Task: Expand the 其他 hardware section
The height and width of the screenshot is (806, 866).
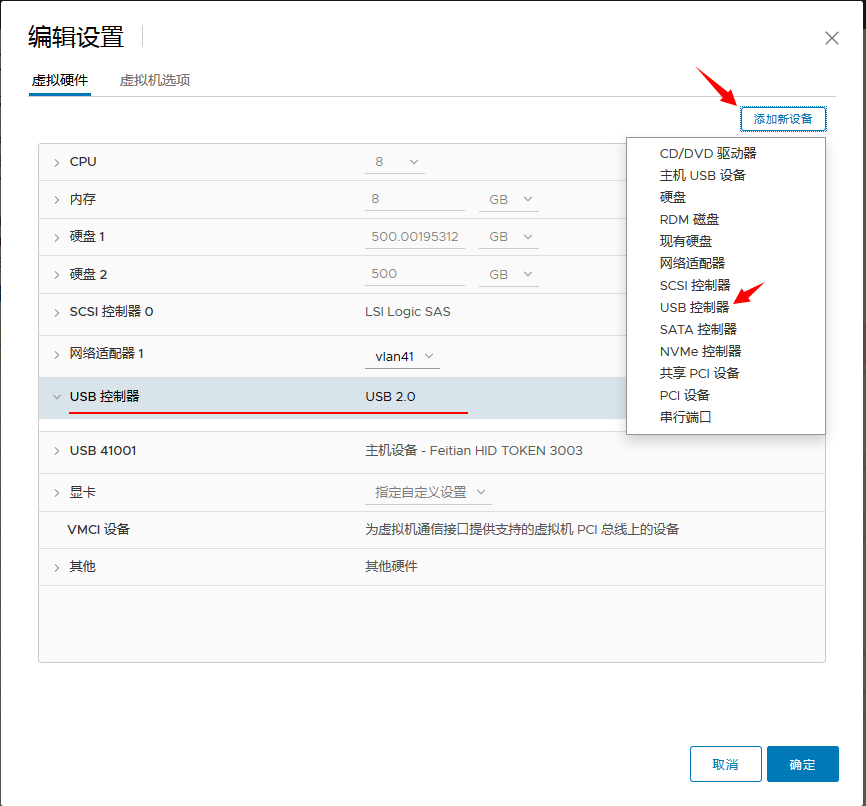Action: tap(58, 565)
